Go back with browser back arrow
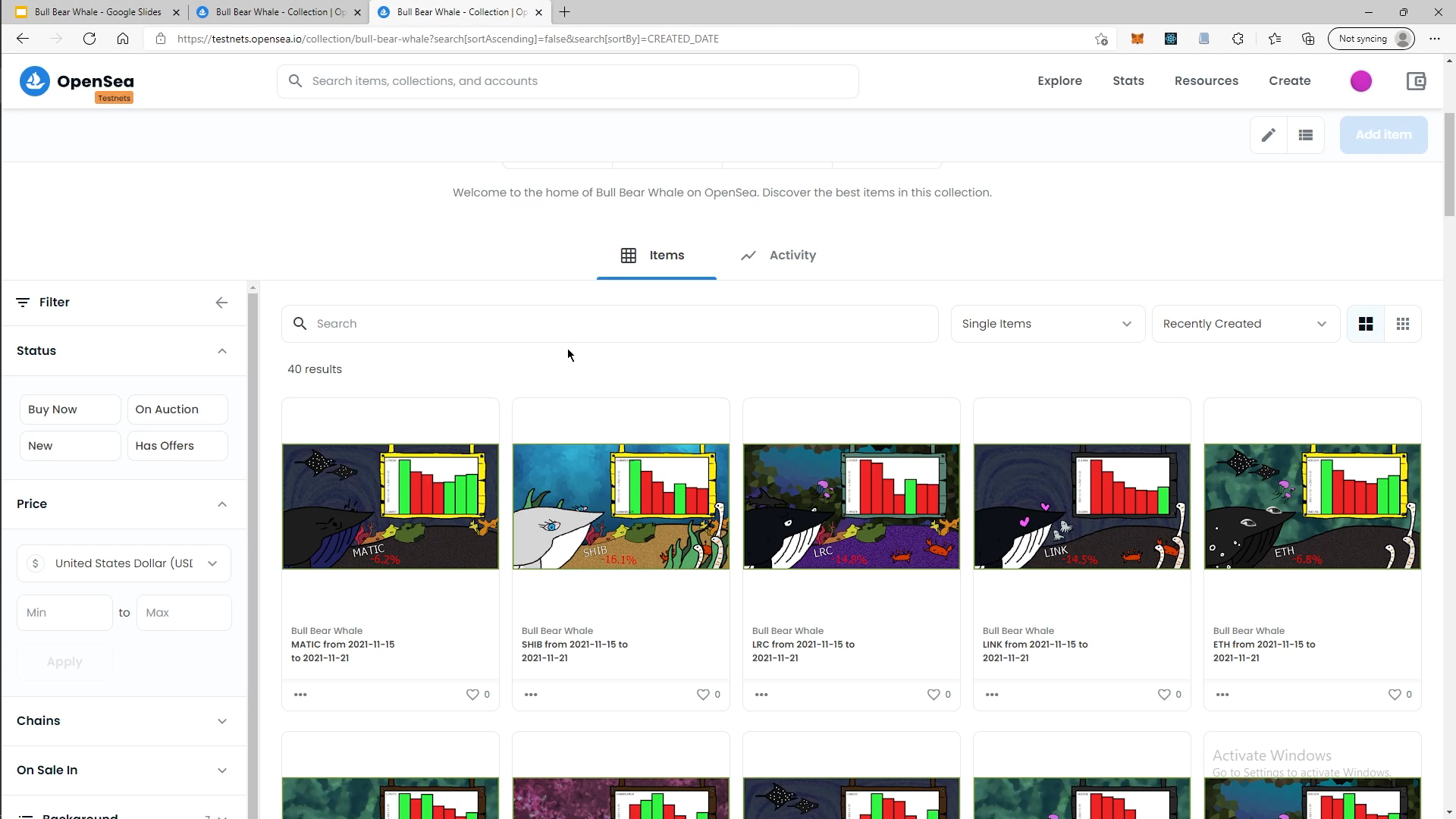Image resolution: width=1456 pixels, height=819 pixels. pyautogui.click(x=23, y=39)
